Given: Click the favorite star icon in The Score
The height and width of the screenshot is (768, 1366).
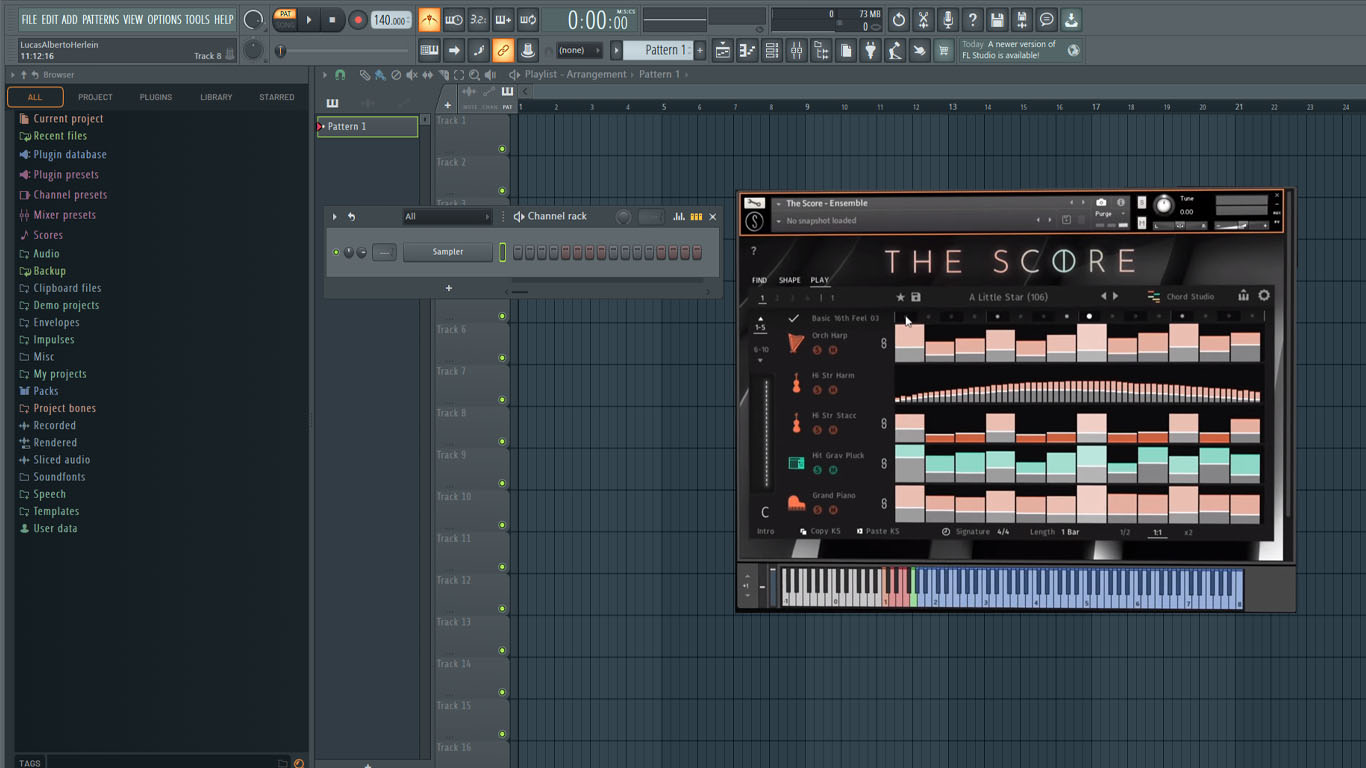Looking at the screenshot, I should tap(900, 297).
